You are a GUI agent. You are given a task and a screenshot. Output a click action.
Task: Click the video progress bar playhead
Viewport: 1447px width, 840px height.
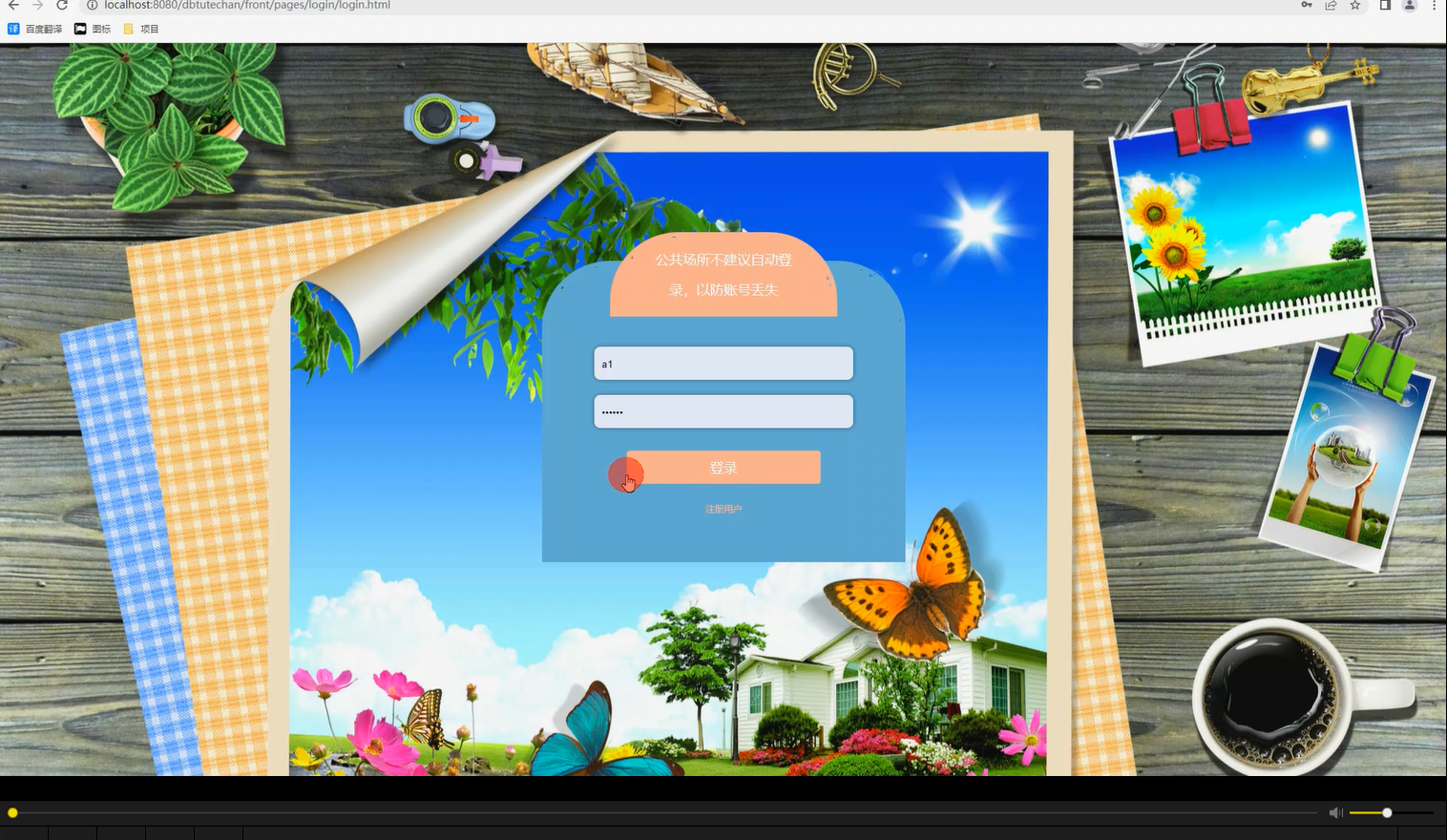(12, 812)
